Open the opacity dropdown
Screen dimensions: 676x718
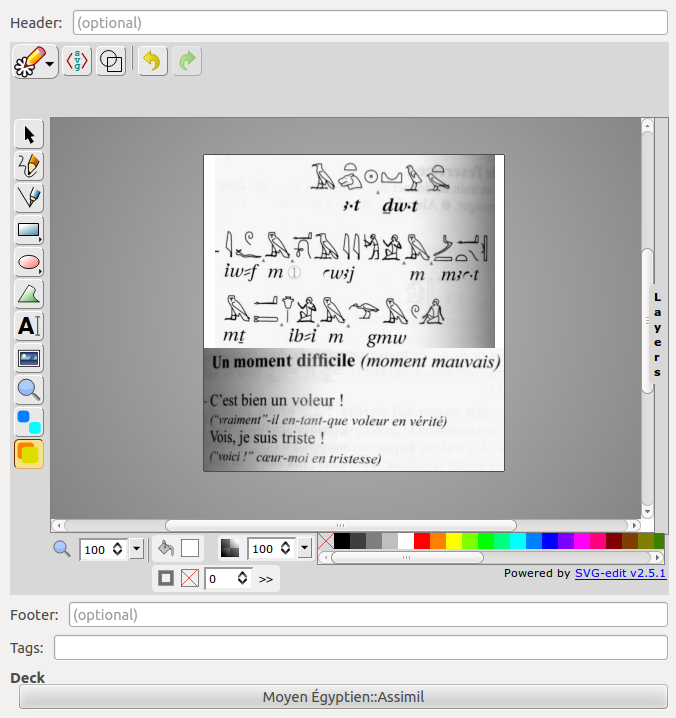(x=305, y=548)
